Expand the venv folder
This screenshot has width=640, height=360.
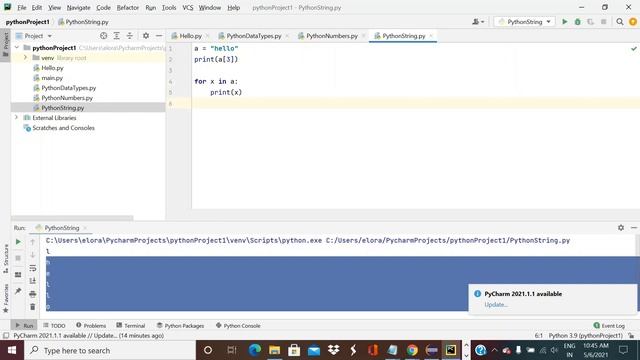click(25, 58)
